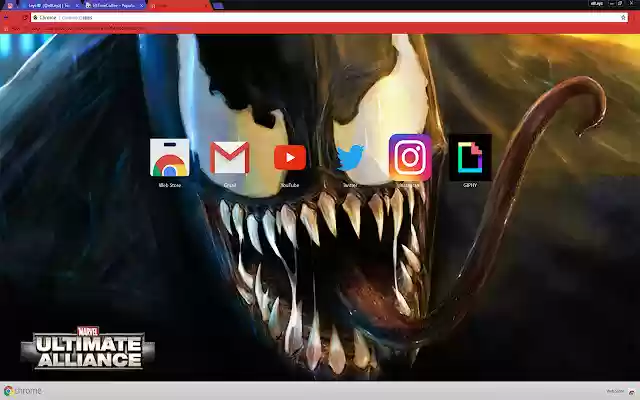Open the Web Store app shortcut
The width and height of the screenshot is (640, 400).
click(169, 158)
